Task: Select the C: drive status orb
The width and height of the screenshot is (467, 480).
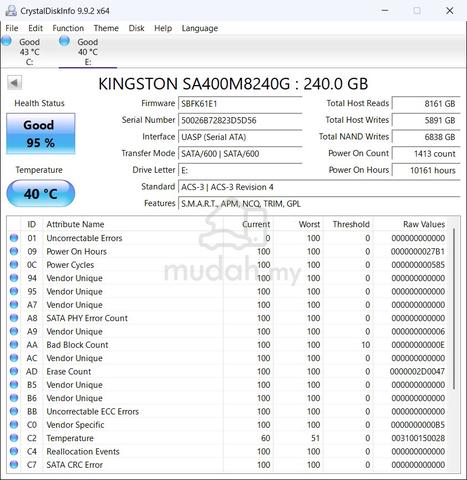Action: pyautogui.click(x=6, y=41)
